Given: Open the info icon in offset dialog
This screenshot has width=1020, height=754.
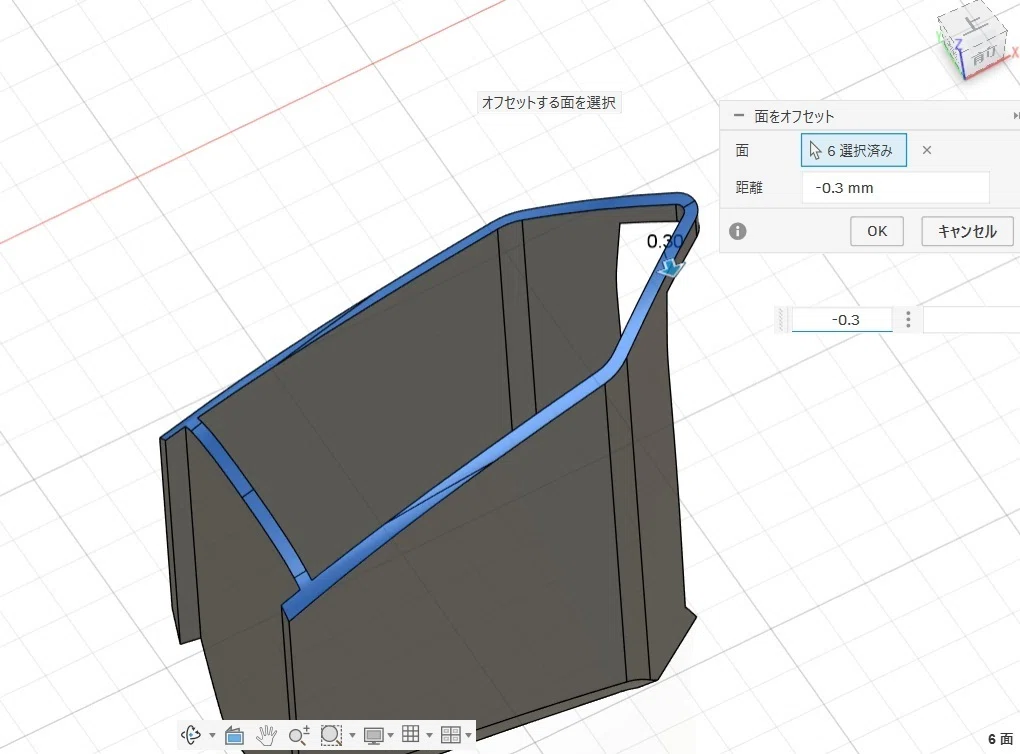Looking at the screenshot, I should [x=738, y=231].
